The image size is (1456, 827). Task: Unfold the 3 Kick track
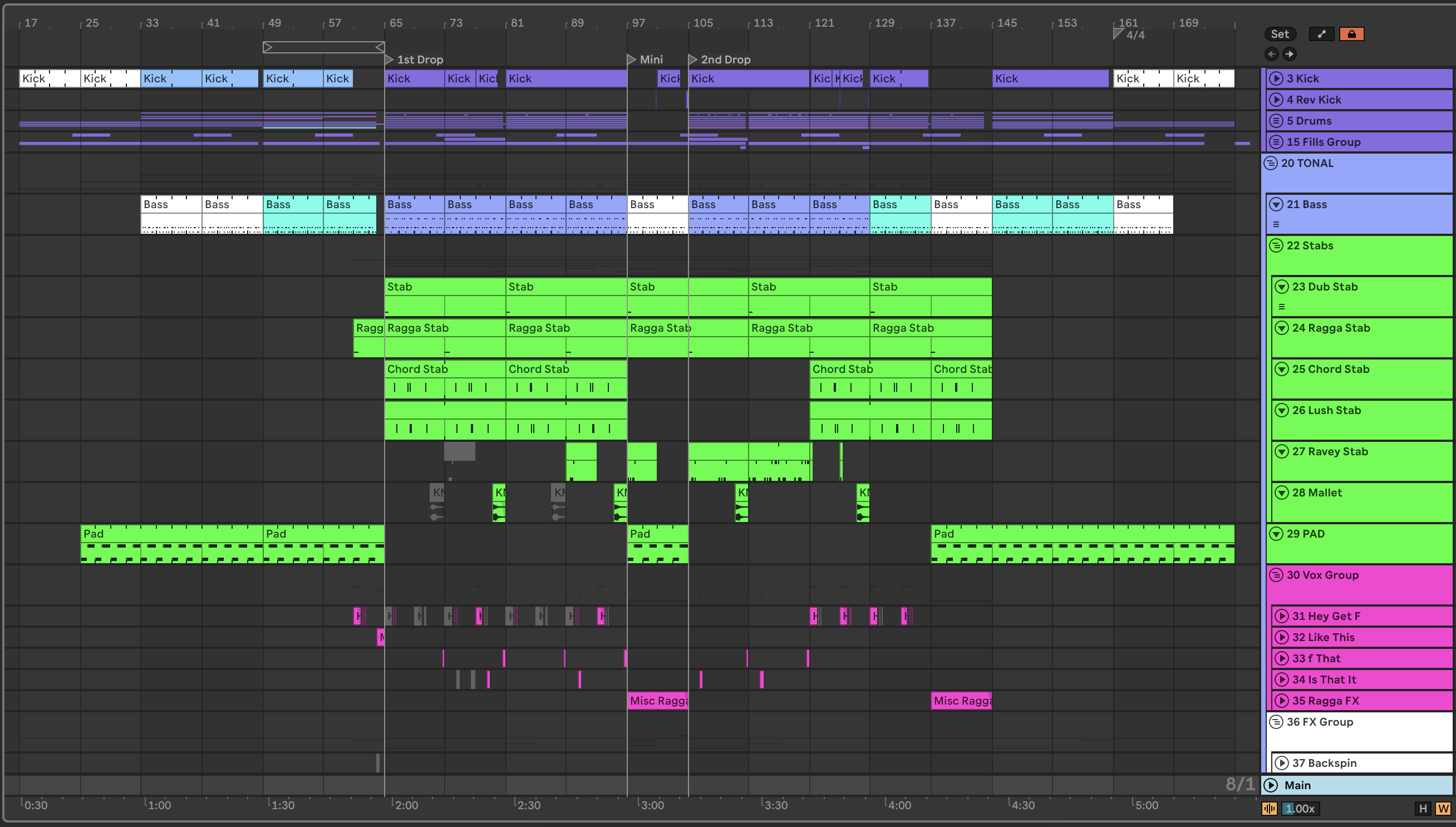click(1276, 78)
